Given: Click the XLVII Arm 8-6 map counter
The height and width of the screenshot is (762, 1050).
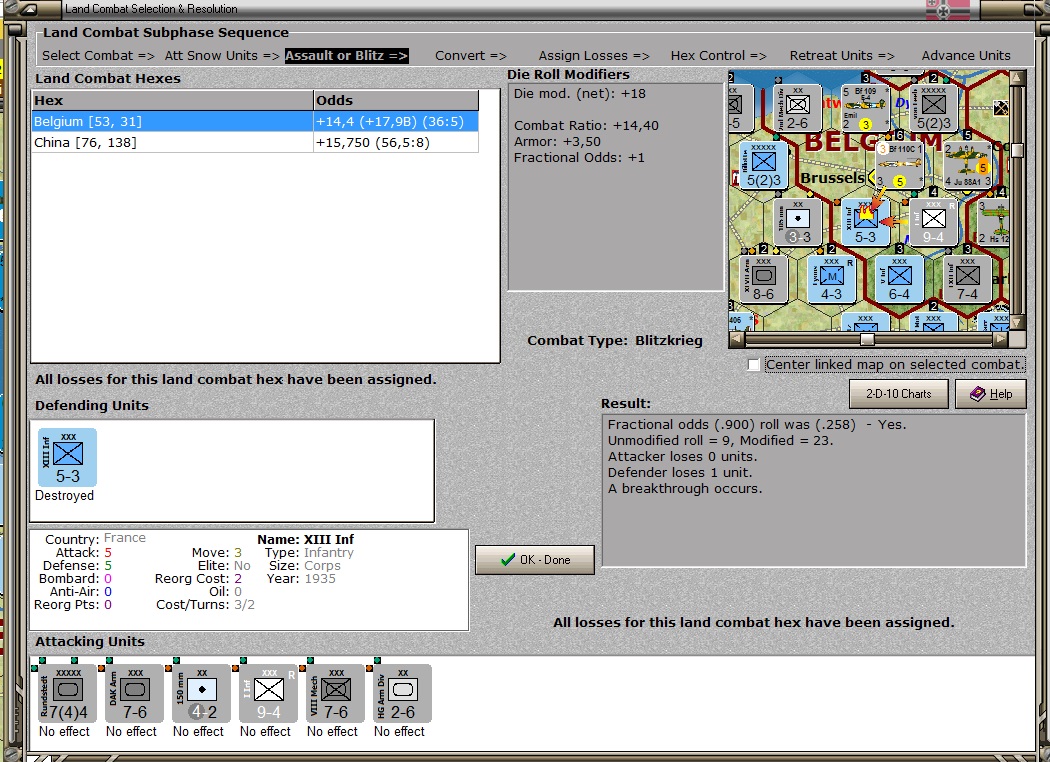Looking at the screenshot, I should click(x=763, y=279).
